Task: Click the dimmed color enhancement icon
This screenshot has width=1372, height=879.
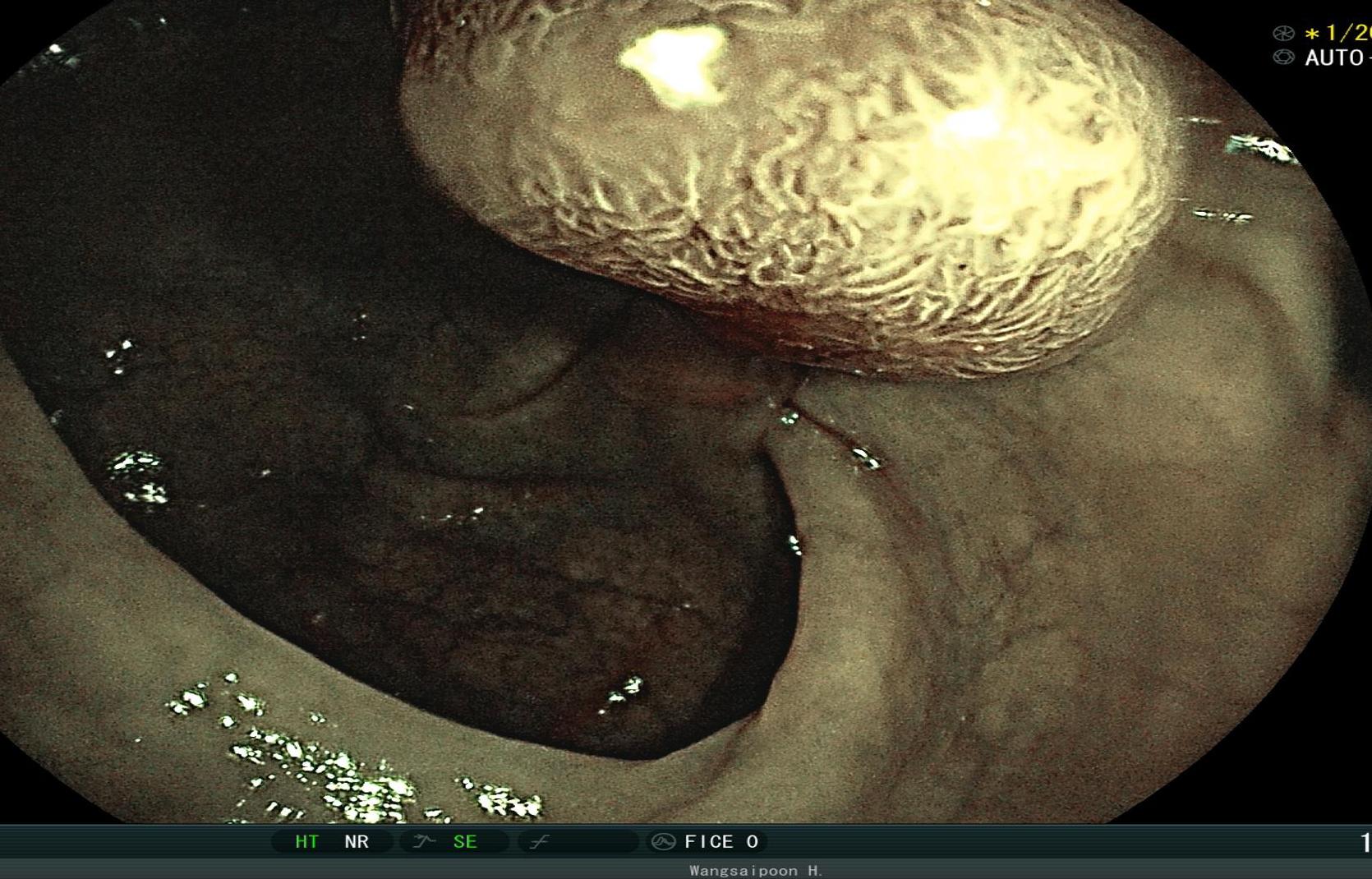Action: click(539, 842)
